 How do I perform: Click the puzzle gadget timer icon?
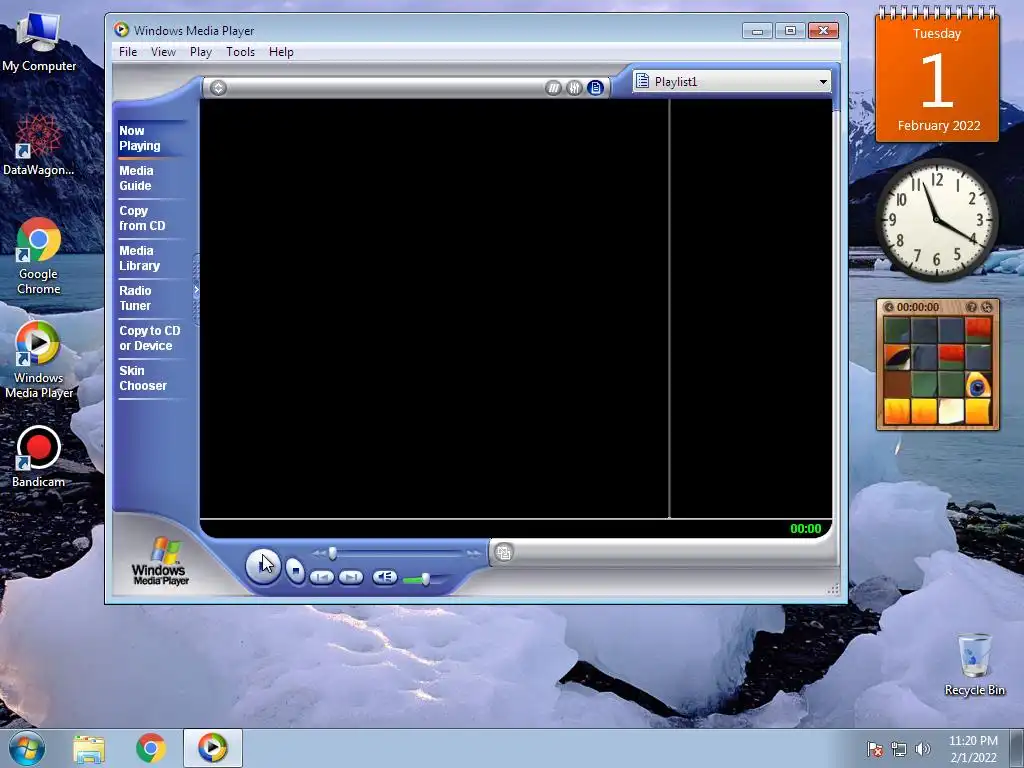888,307
